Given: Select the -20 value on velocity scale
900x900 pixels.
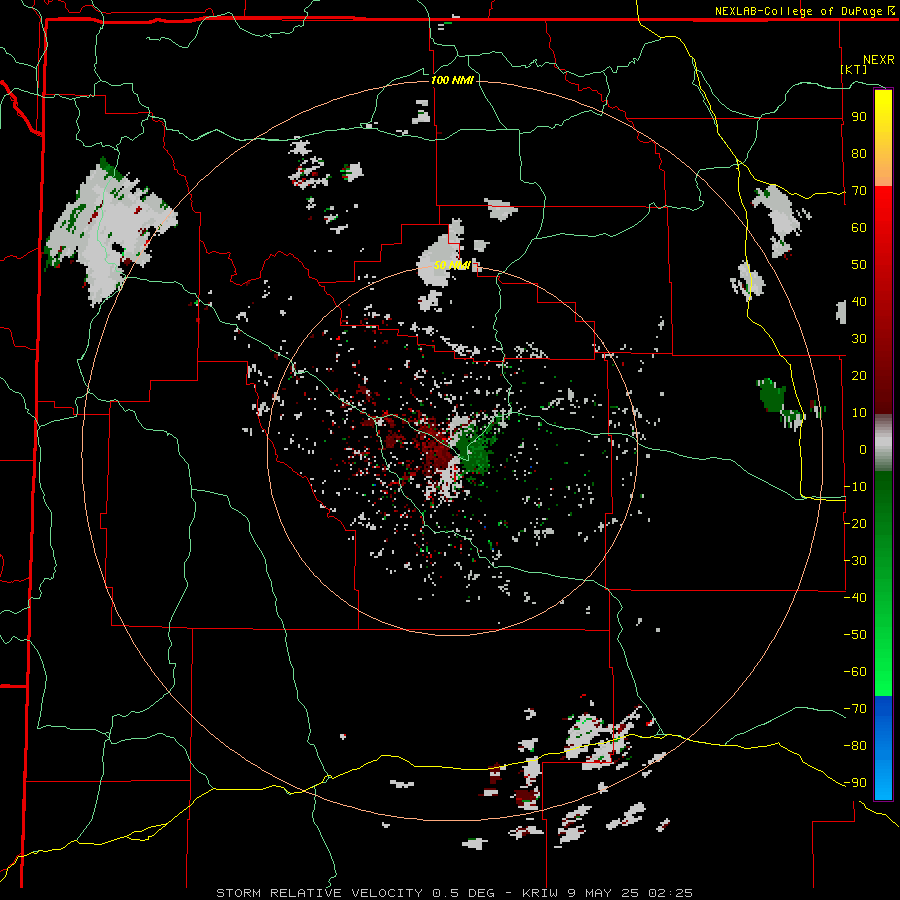Looking at the screenshot, I should (855, 523).
